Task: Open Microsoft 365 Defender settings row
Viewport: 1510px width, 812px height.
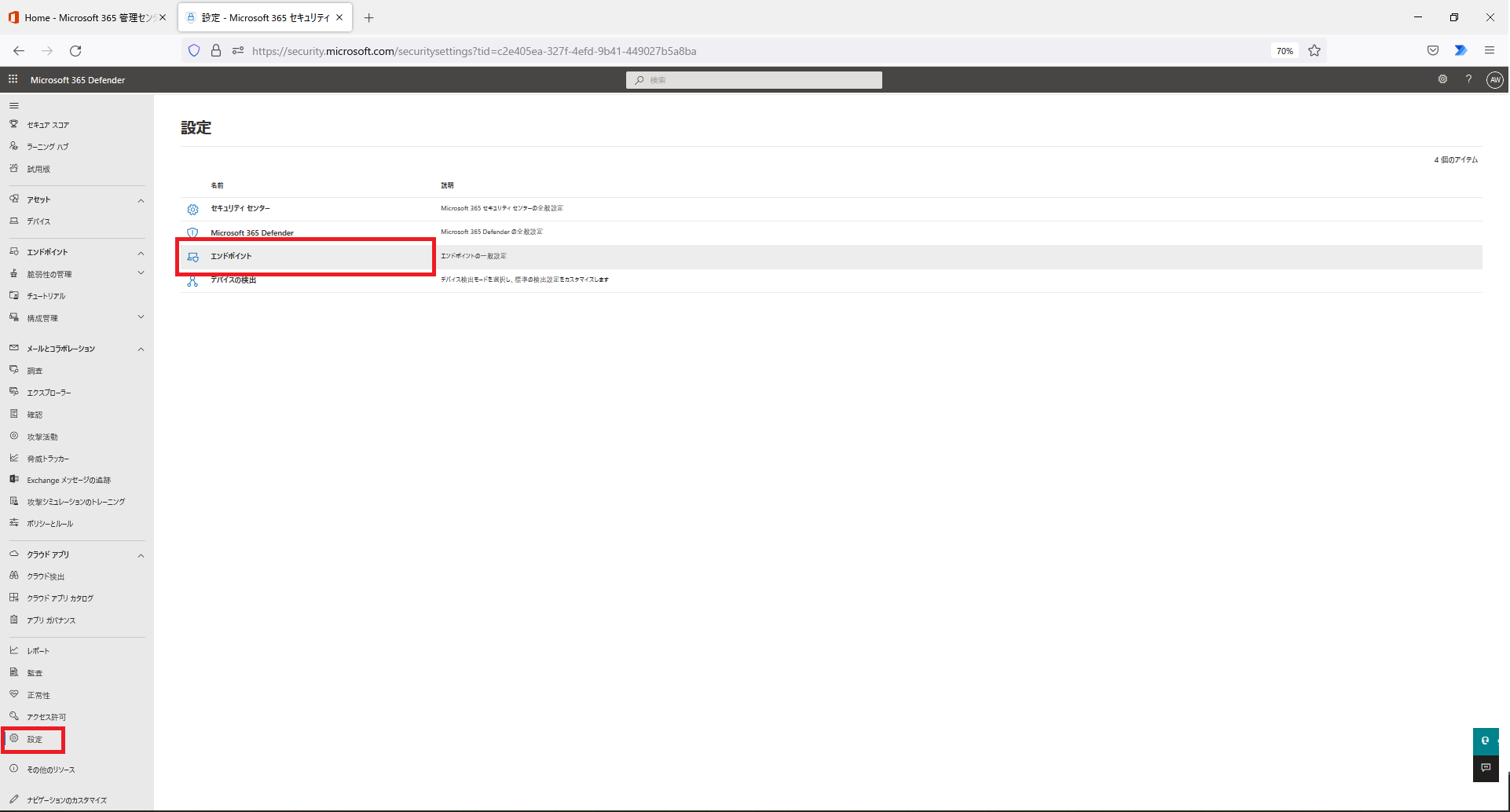Action: (x=831, y=232)
